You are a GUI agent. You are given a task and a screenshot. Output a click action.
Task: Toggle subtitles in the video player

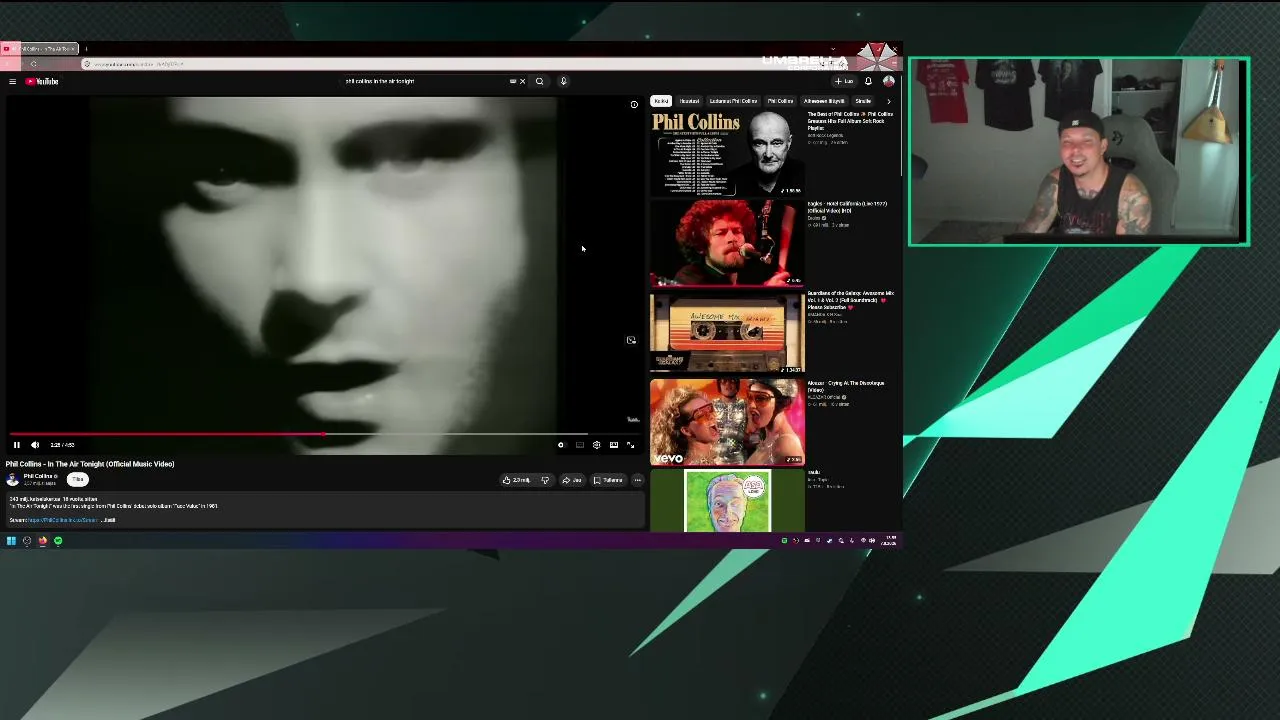click(x=579, y=445)
